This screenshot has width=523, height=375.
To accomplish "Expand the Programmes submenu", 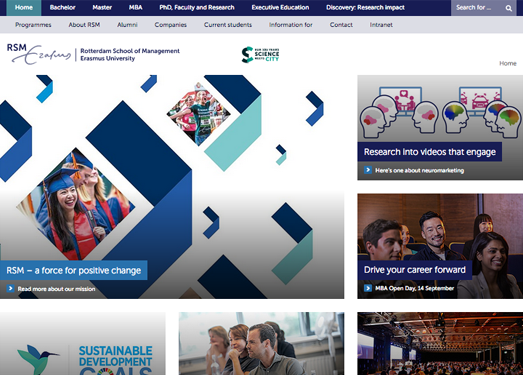I will coord(33,25).
